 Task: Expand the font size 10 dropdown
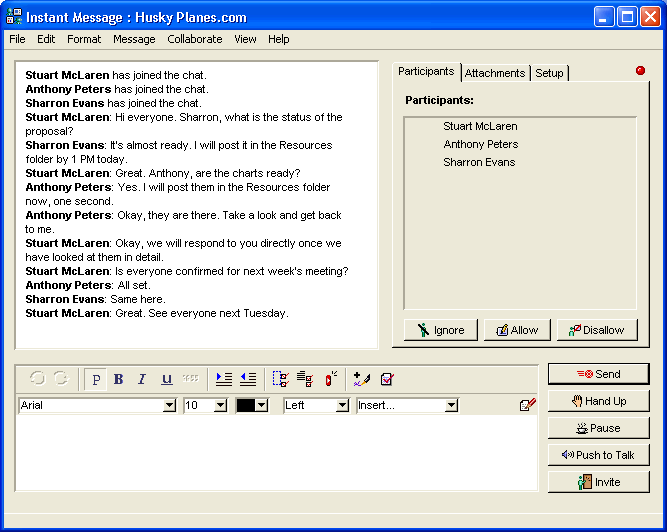220,405
